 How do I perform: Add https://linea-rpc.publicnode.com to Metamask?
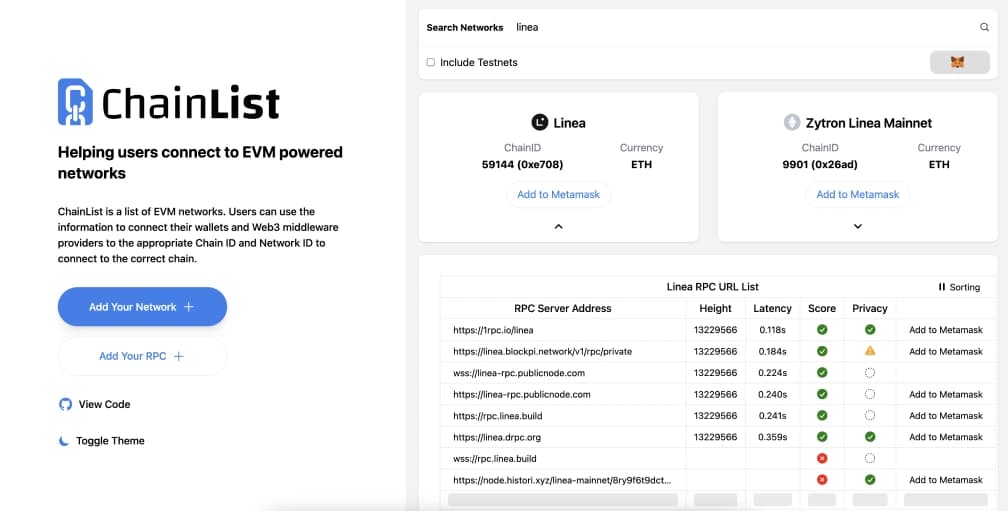pyautogui.click(x=946, y=394)
